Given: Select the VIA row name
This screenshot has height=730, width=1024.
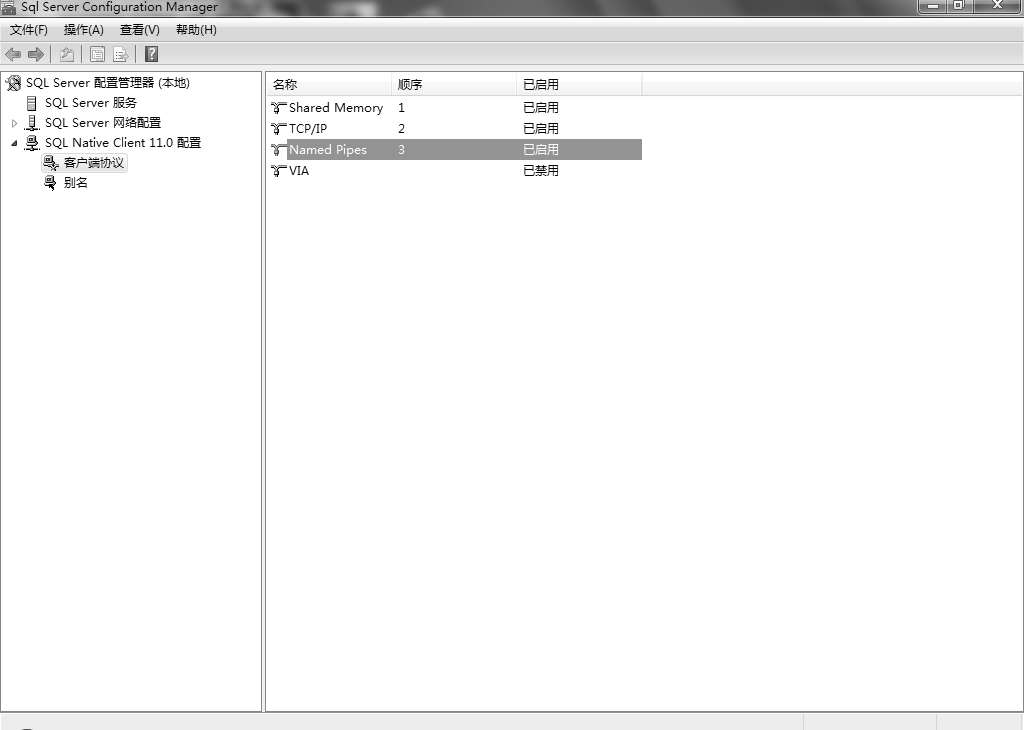Looking at the screenshot, I should click(298, 170).
